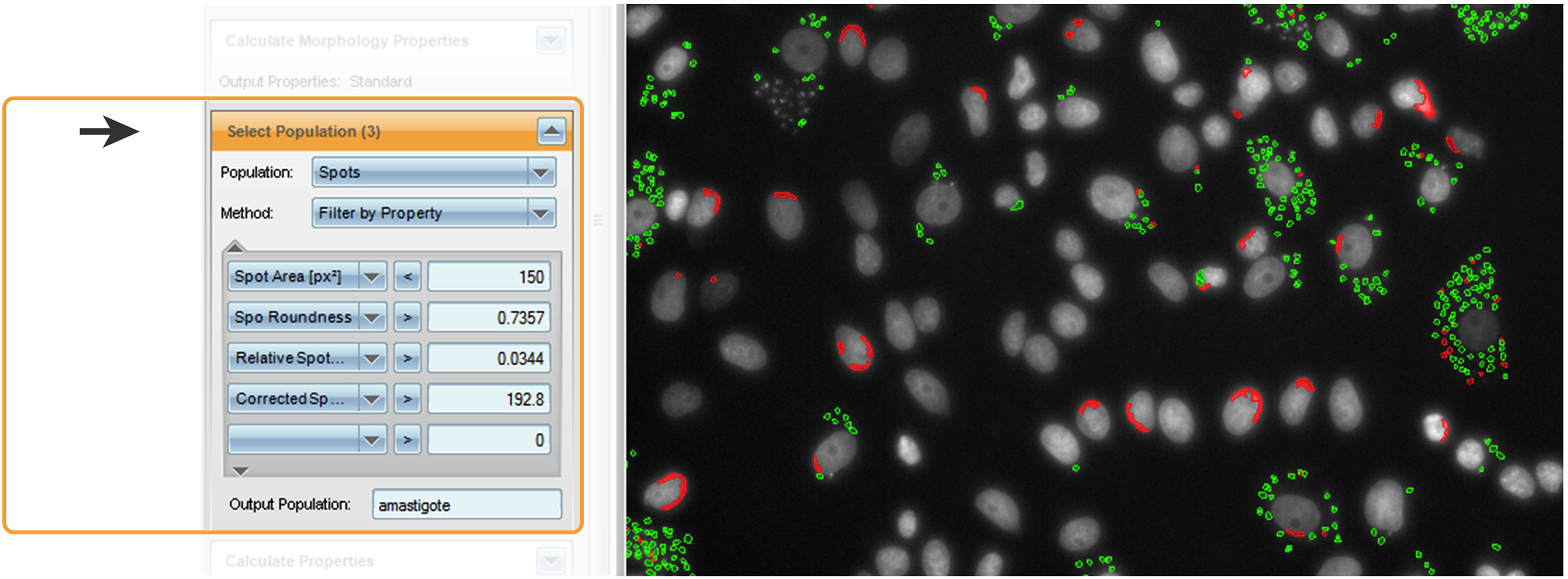Expand the Calculate Morphology Properties section arrow
The width and height of the screenshot is (1568, 579).
pyautogui.click(x=553, y=41)
